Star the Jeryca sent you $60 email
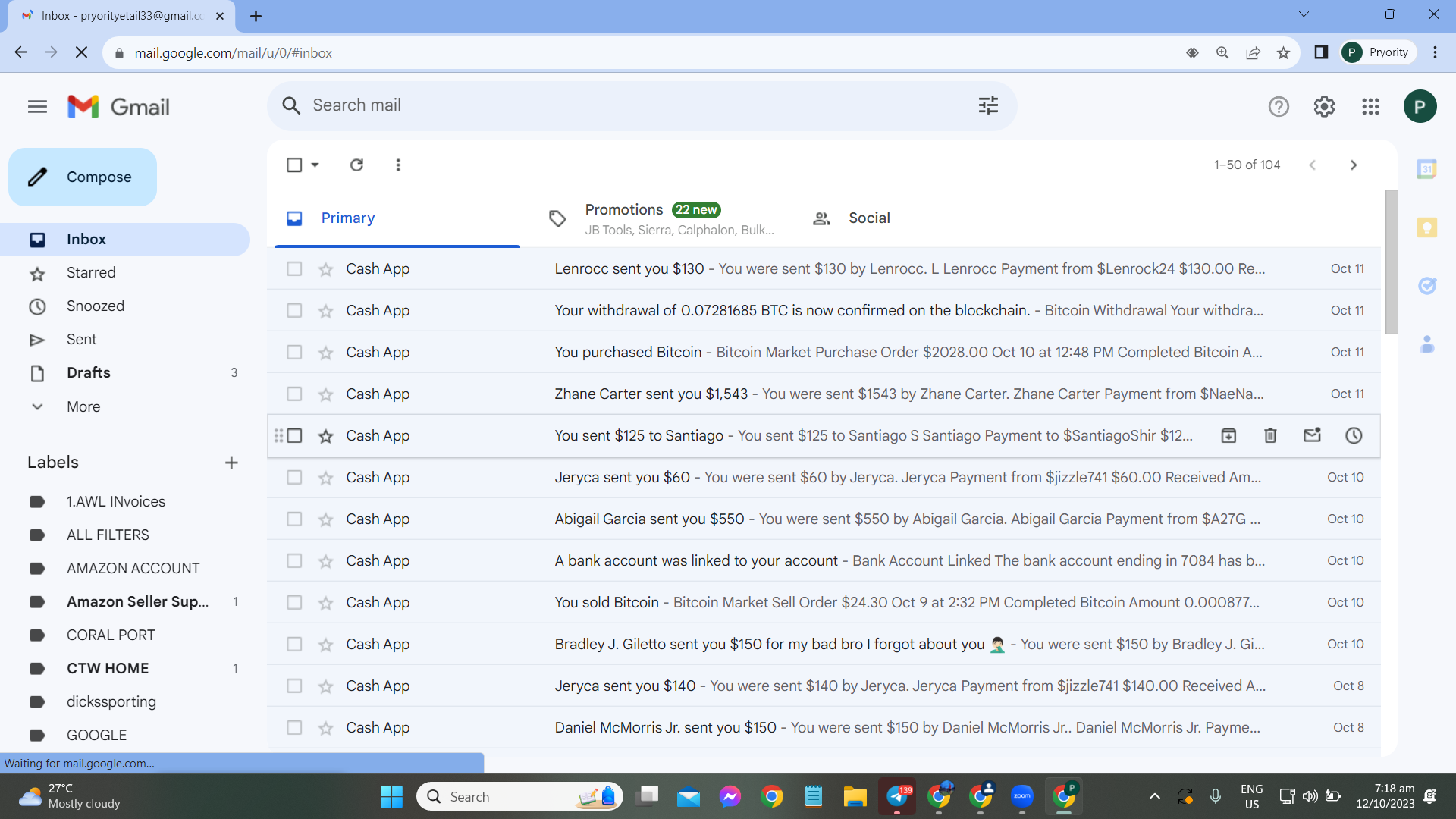1456x819 pixels. (325, 478)
